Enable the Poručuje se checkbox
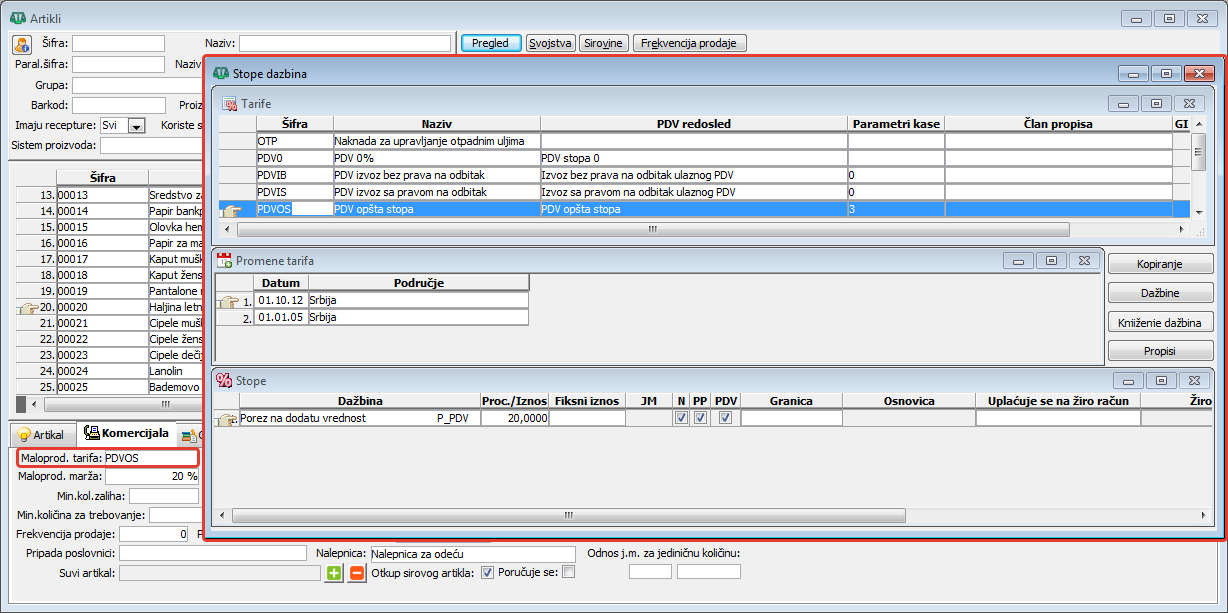 (x=569, y=573)
